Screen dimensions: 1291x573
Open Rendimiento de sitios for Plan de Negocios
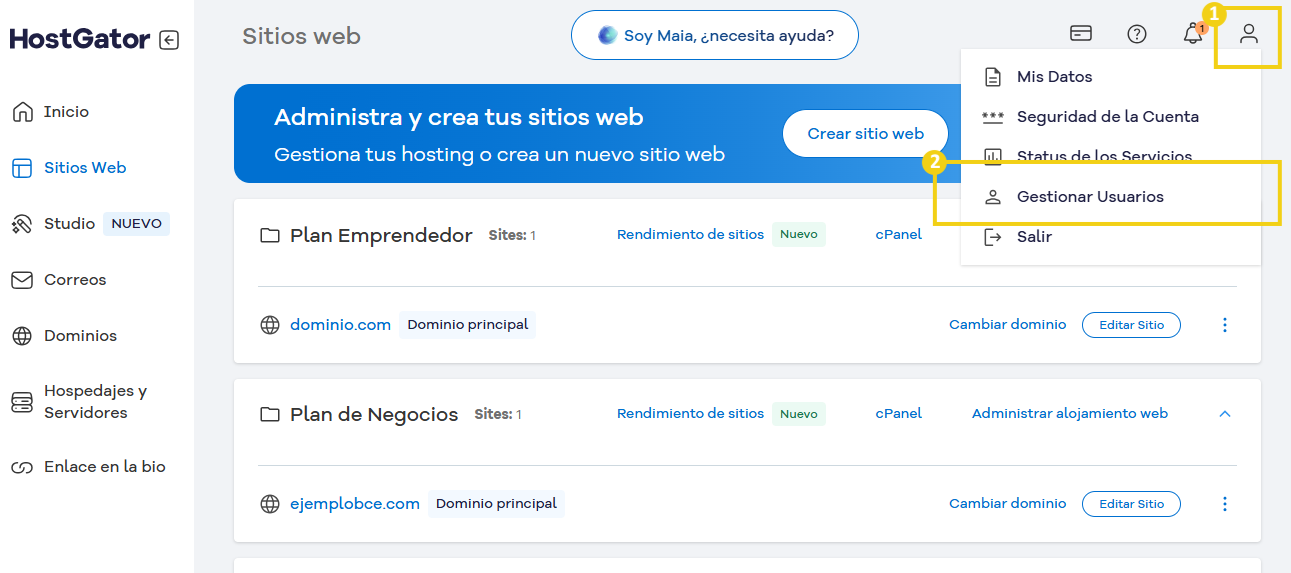click(690, 413)
